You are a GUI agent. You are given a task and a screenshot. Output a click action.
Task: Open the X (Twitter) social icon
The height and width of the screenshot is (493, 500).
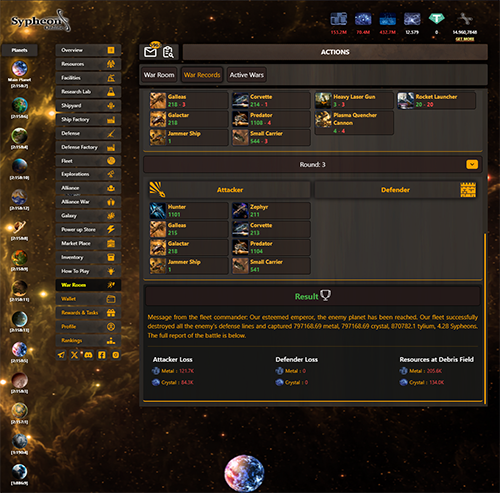pos(75,355)
